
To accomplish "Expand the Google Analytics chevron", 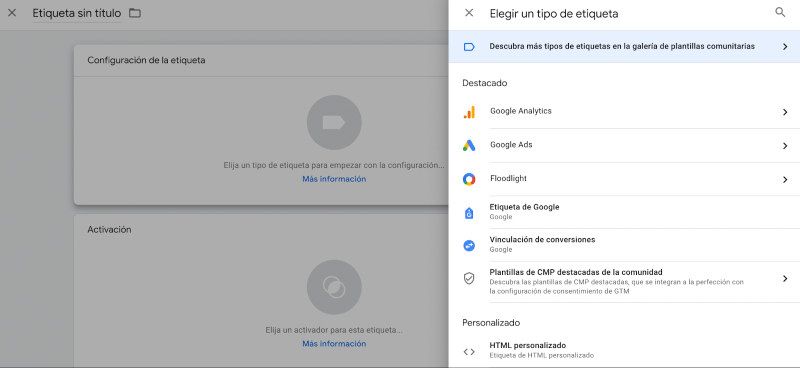I will [x=785, y=112].
